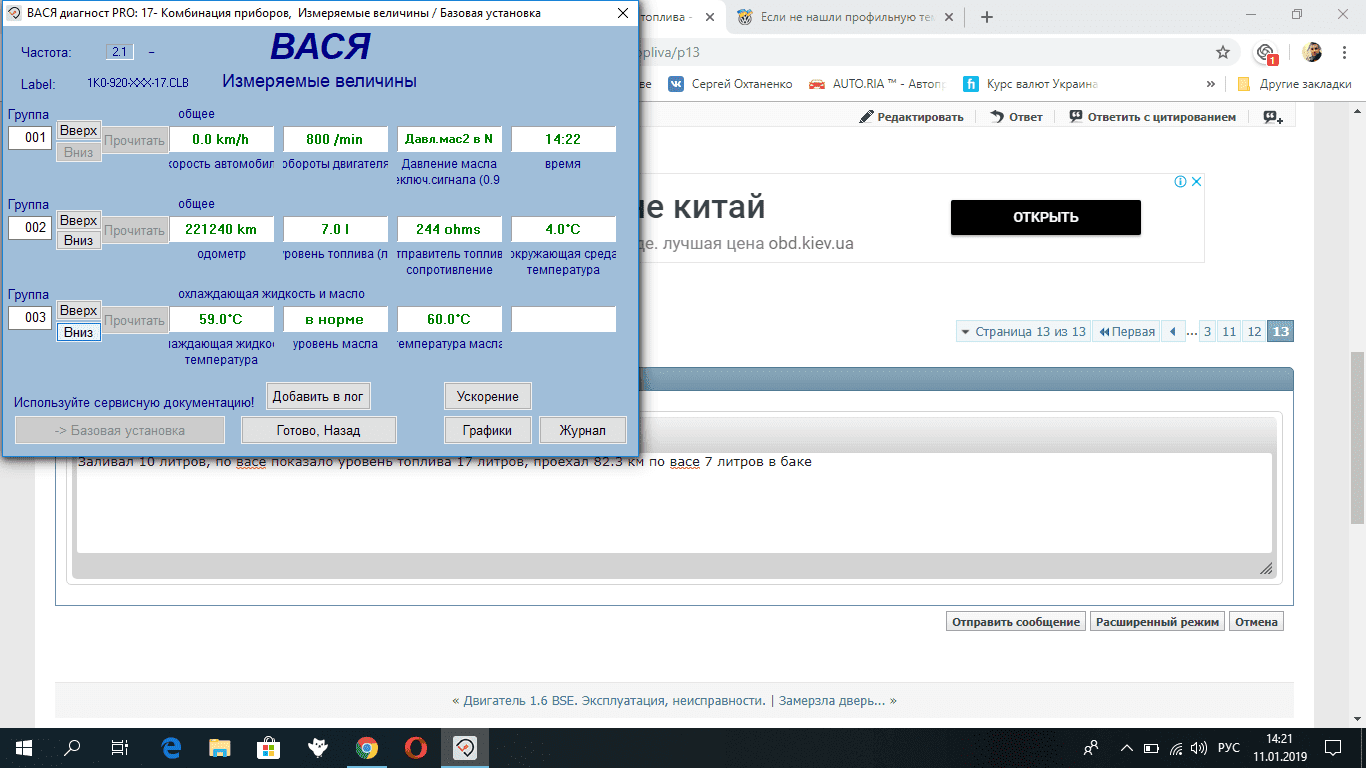Click Вверх button for group 002

click(78, 220)
